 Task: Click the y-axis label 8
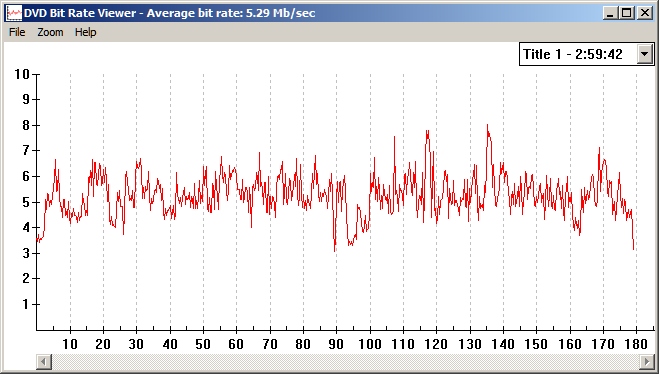(x=26, y=125)
